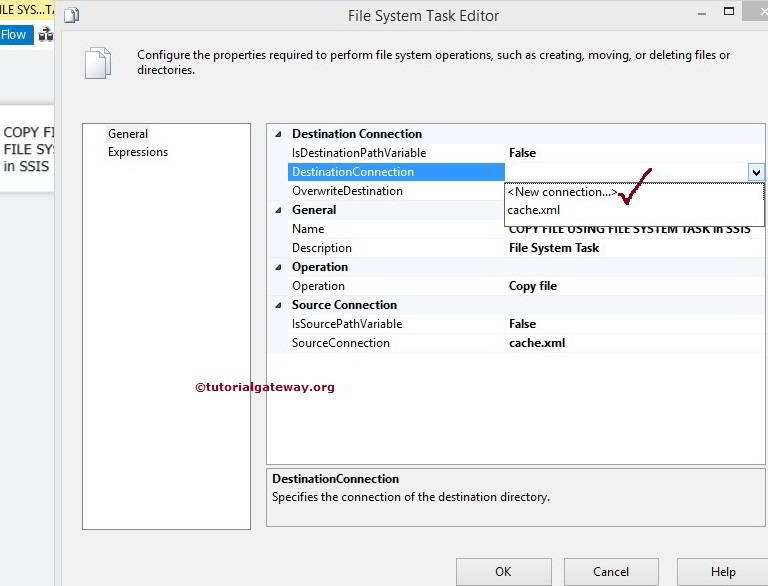
Task: Minimize the File System Task Editor window
Action: pyautogui.click(x=702, y=14)
